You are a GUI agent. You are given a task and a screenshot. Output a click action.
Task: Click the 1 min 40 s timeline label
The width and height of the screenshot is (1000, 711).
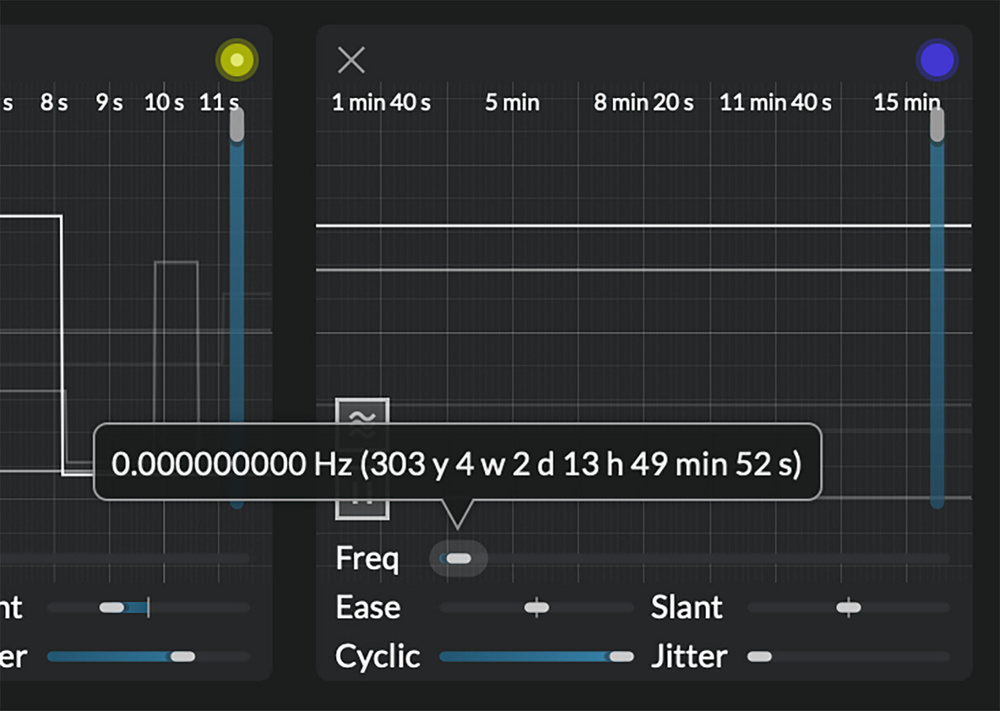coord(381,103)
